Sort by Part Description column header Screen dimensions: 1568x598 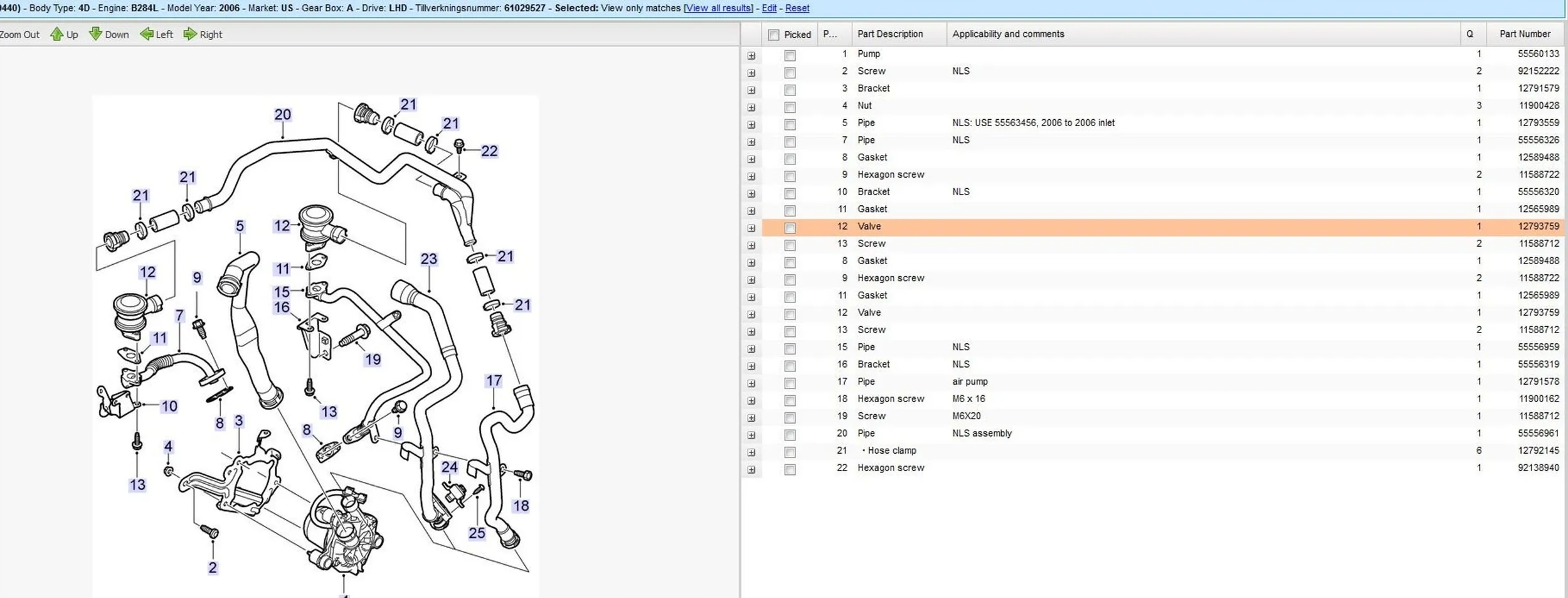click(889, 34)
